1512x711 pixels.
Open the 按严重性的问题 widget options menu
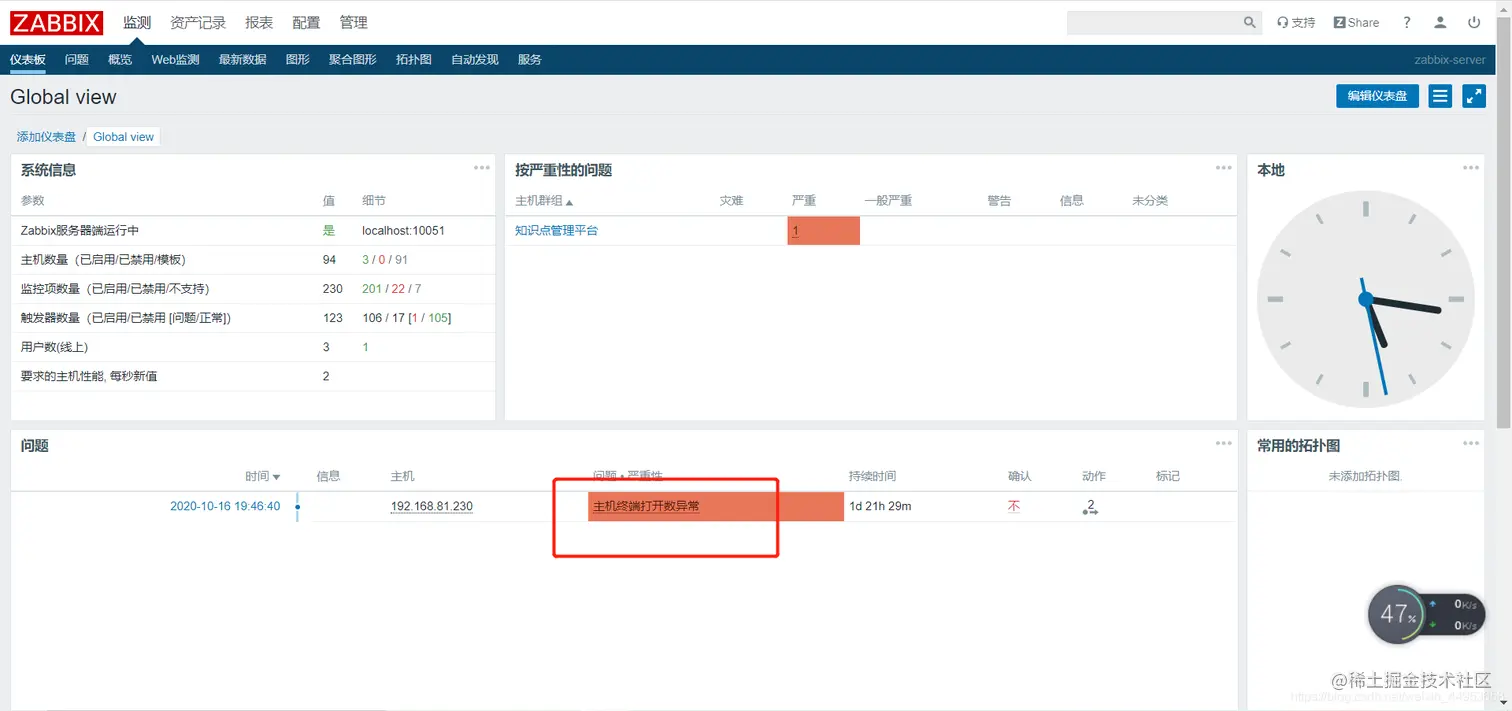click(1224, 168)
